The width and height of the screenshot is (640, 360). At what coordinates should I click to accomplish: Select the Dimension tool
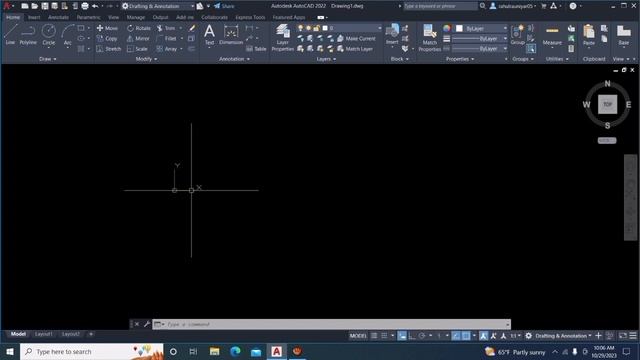(x=231, y=34)
